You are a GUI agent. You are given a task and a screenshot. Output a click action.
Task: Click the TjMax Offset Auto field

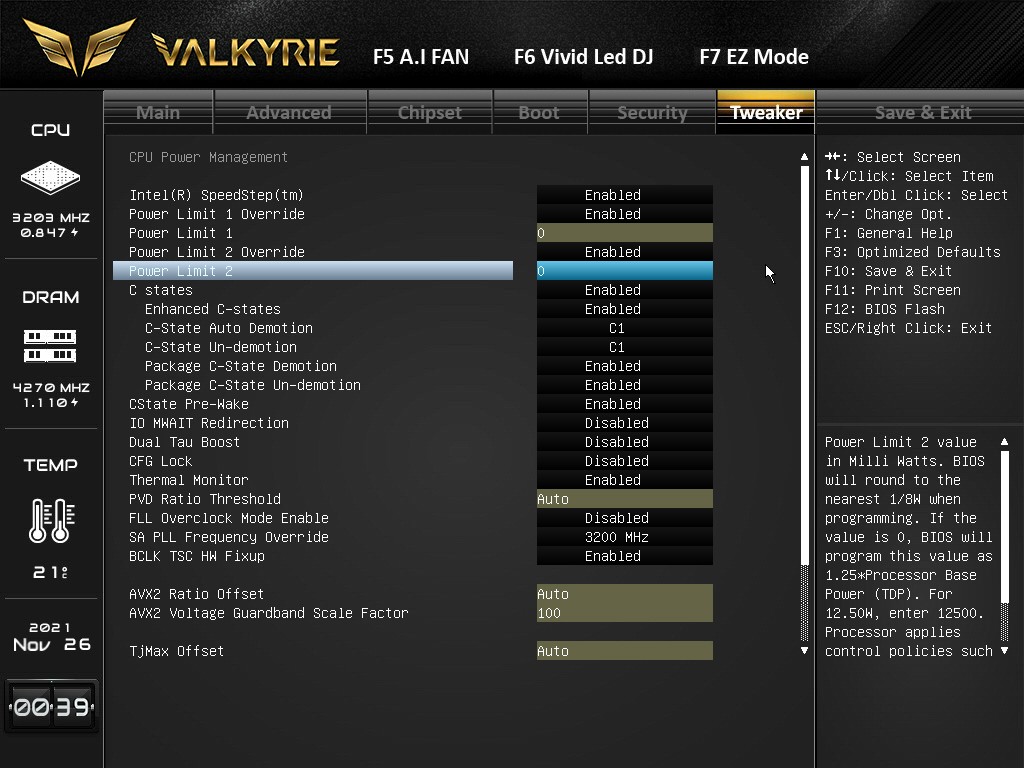pyautogui.click(x=624, y=650)
